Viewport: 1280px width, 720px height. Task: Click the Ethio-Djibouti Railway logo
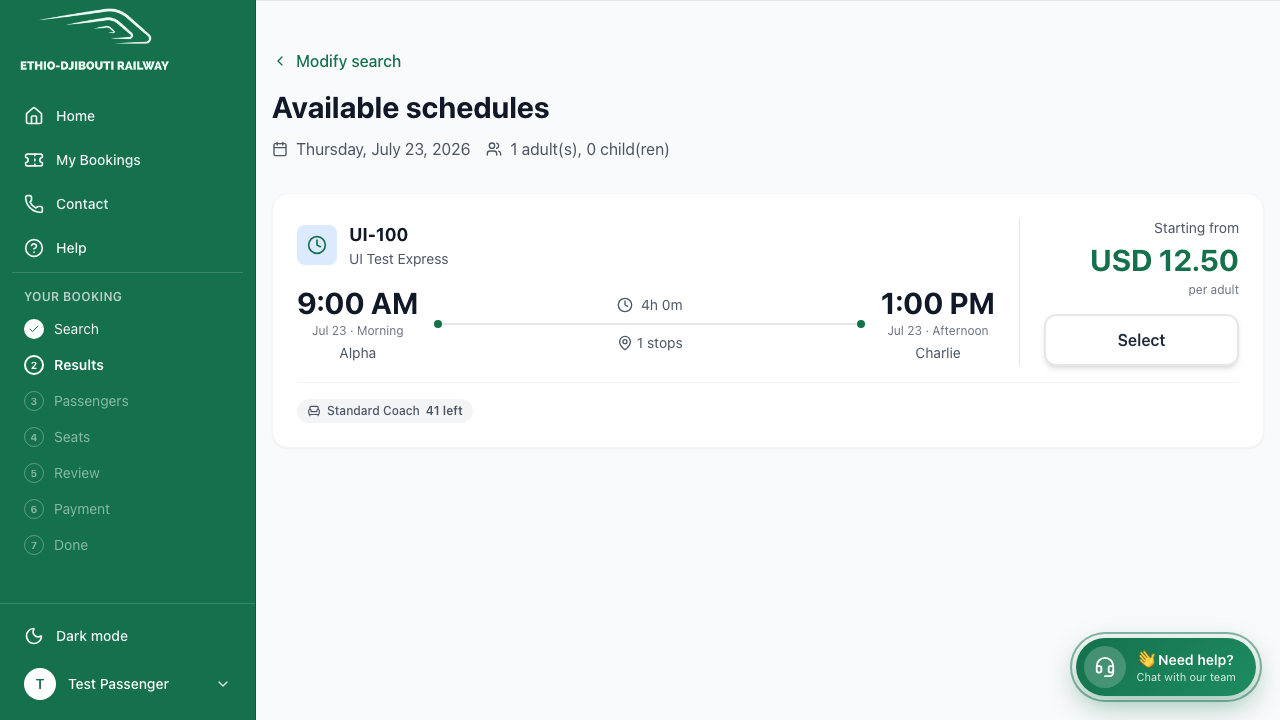[x=95, y=41]
